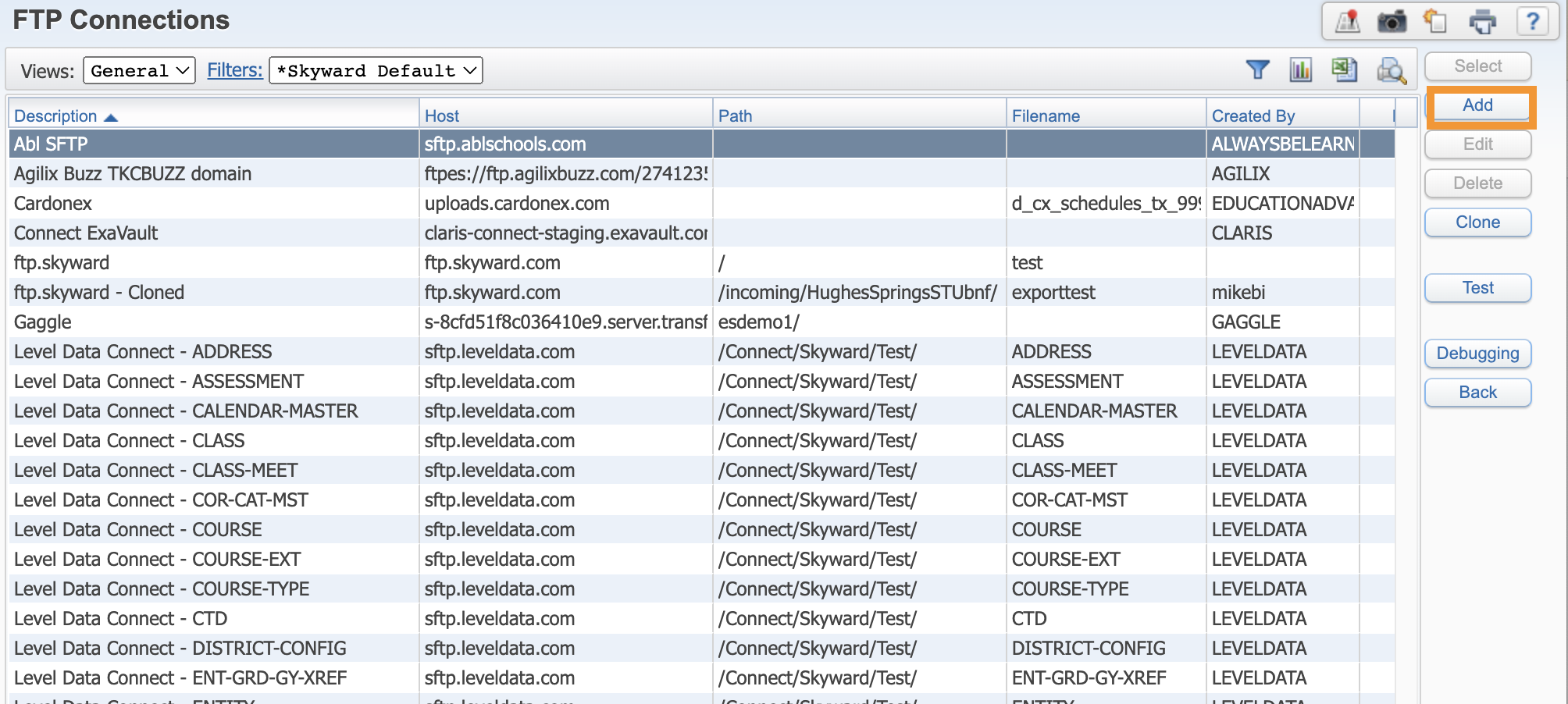Select Level Data Connect - CALENDAR-MASTER row
Screen dimensions: 1568x704
pos(701,411)
